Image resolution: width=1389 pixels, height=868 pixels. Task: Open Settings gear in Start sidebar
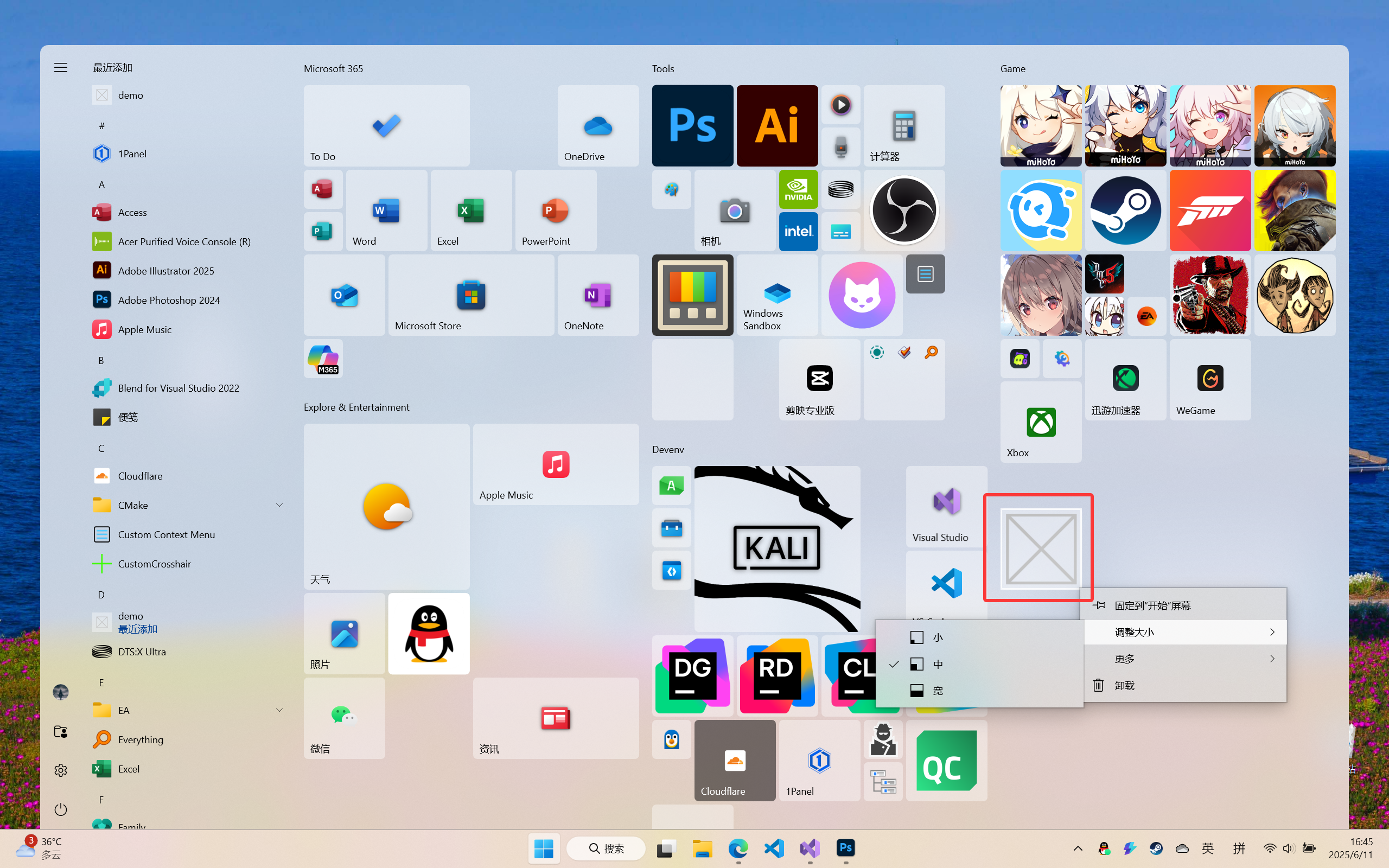tap(61, 770)
